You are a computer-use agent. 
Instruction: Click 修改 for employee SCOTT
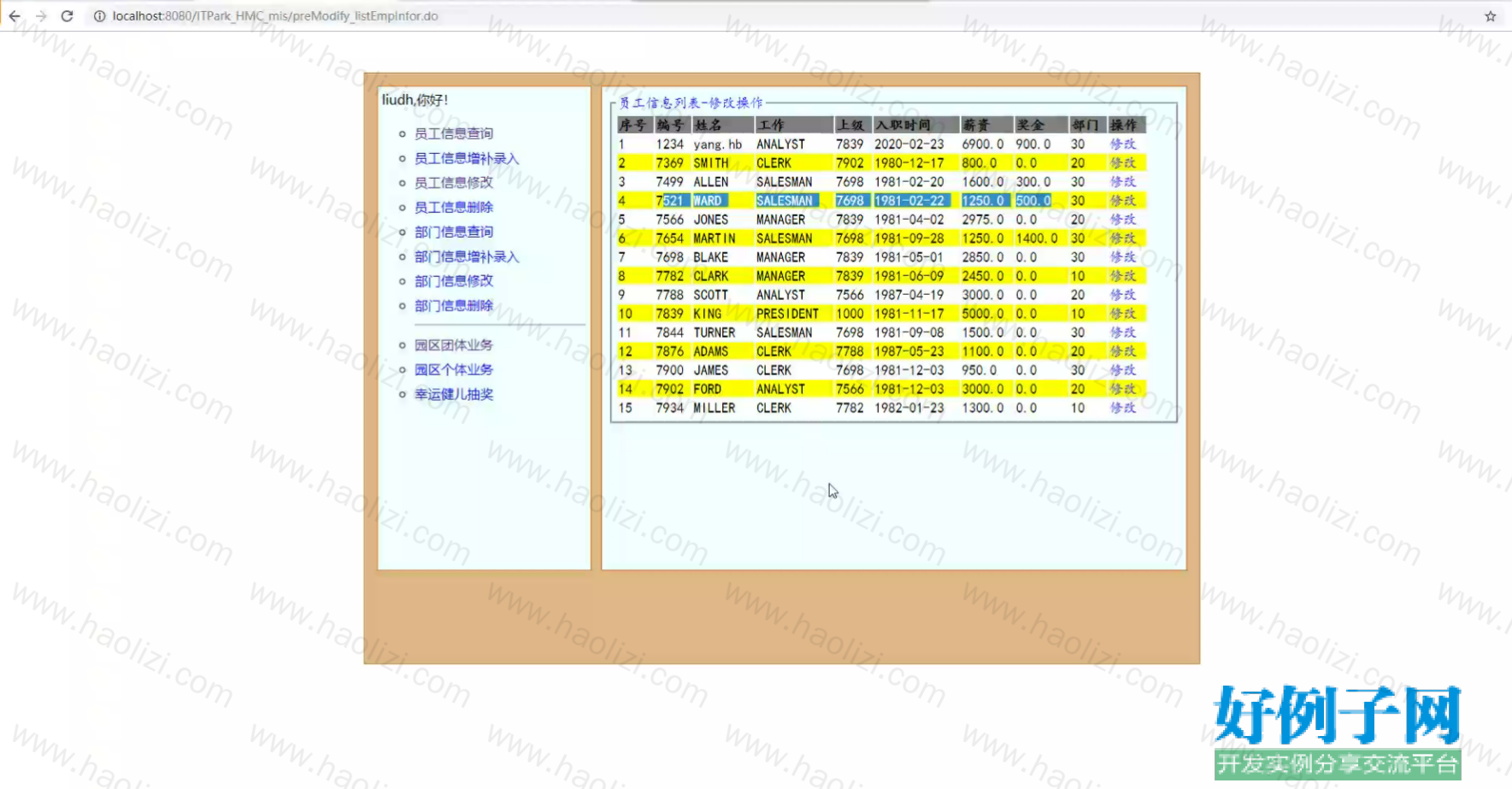(1123, 295)
